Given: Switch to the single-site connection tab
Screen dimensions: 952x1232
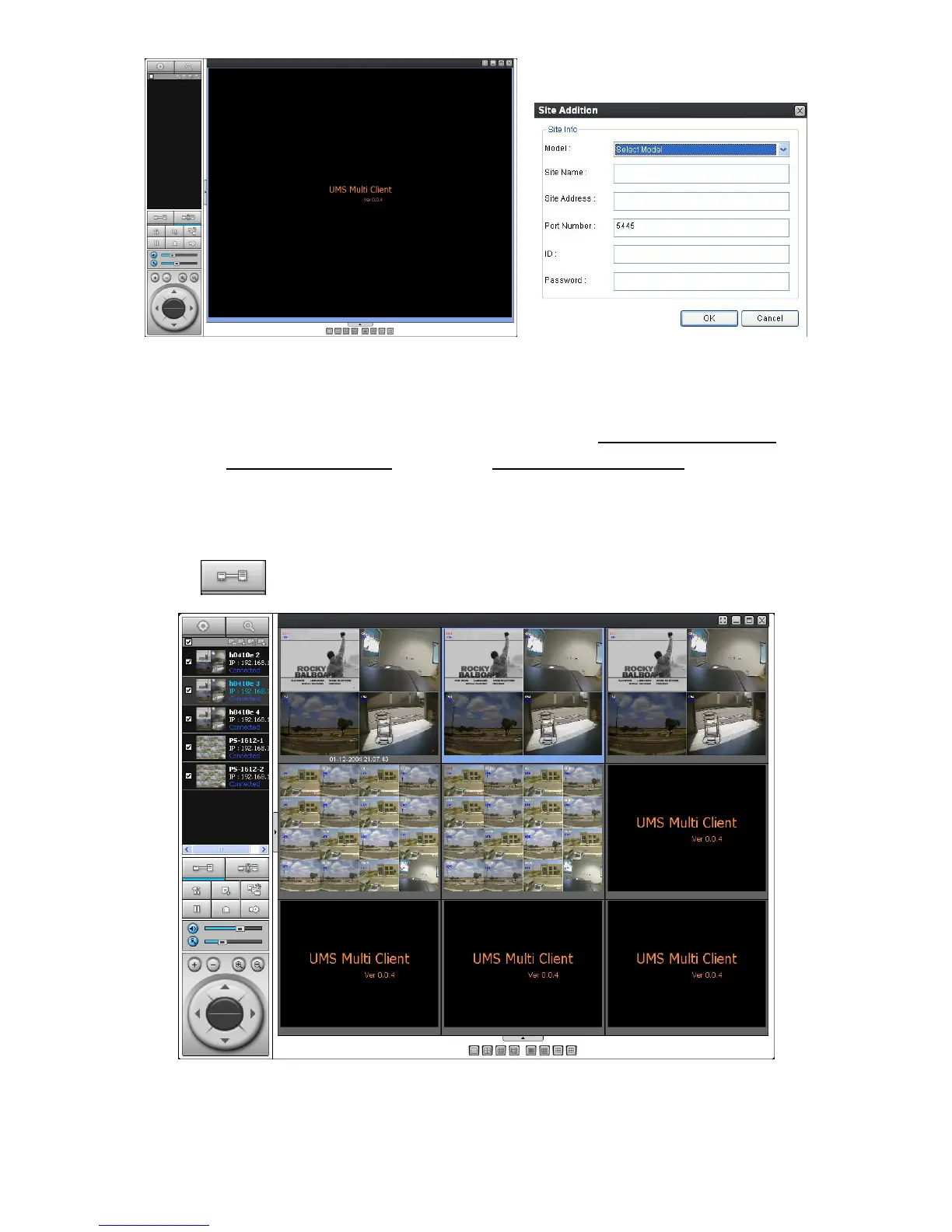Looking at the screenshot, I should coord(204,868).
